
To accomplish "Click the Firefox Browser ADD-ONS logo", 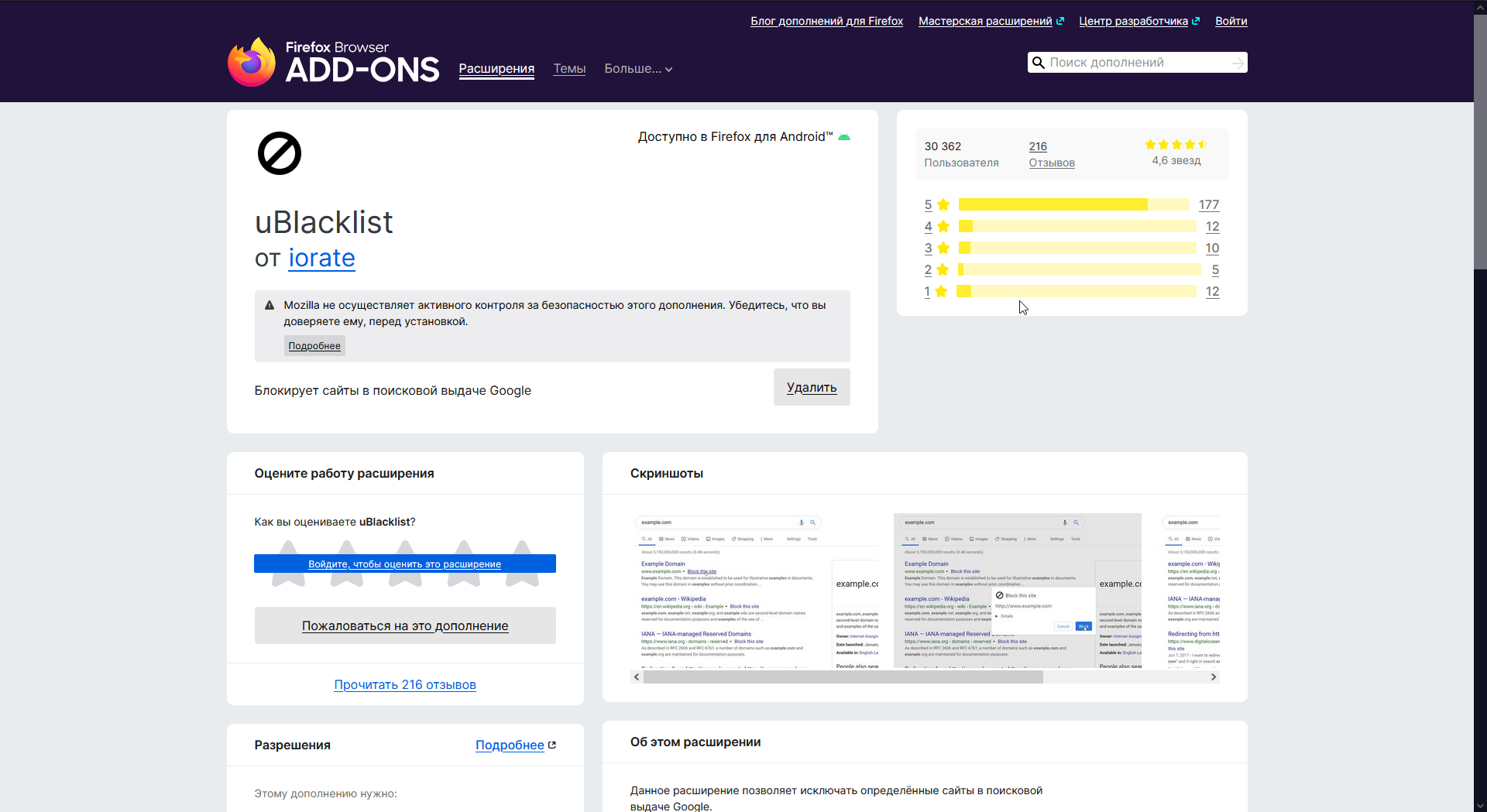I will point(333,62).
